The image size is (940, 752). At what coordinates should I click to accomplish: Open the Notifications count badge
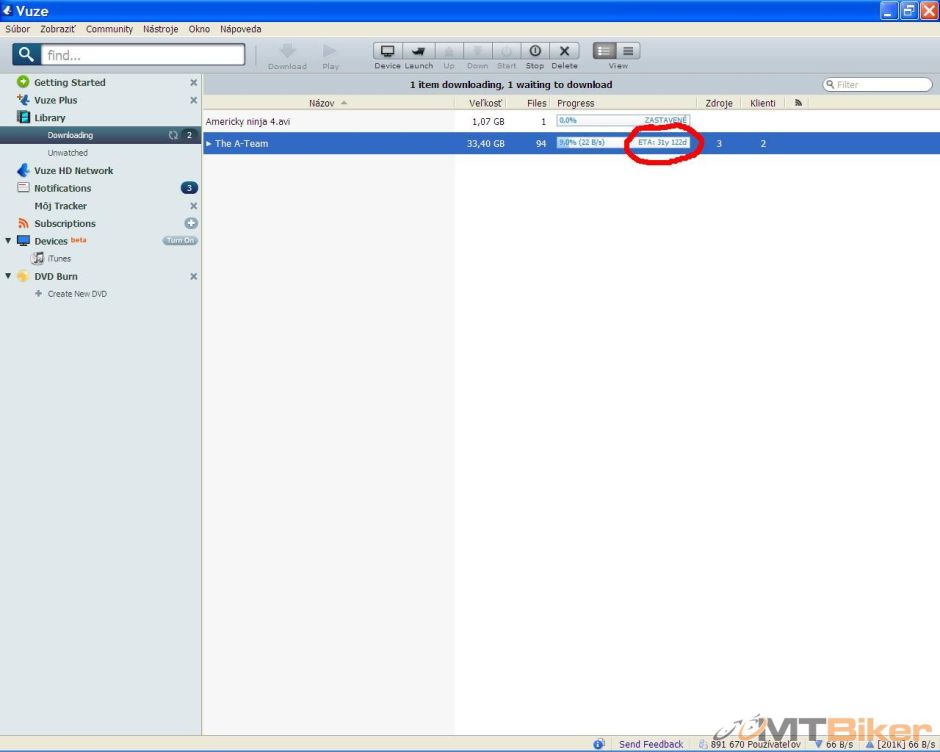click(189, 188)
